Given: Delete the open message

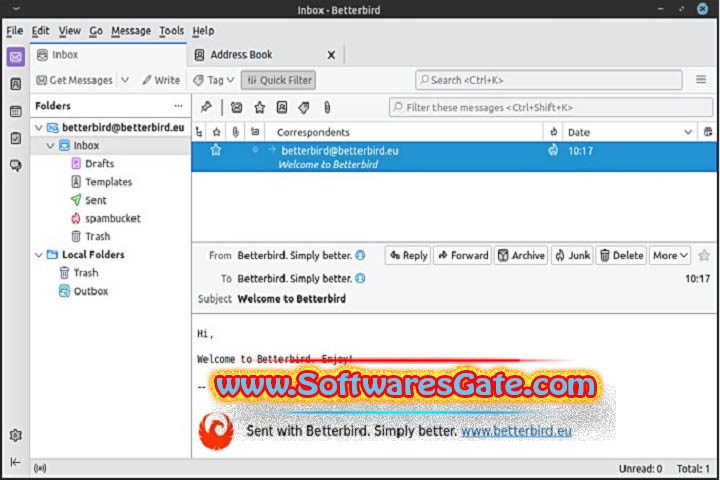Looking at the screenshot, I should pos(621,255).
